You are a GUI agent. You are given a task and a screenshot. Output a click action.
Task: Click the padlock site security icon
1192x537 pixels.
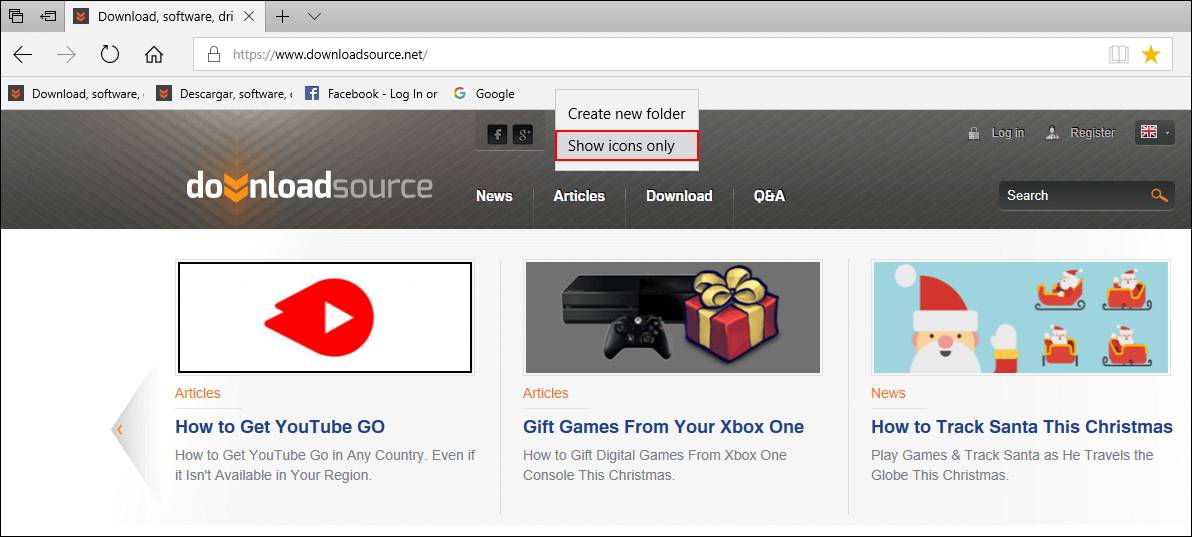pyautogui.click(x=214, y=54)
